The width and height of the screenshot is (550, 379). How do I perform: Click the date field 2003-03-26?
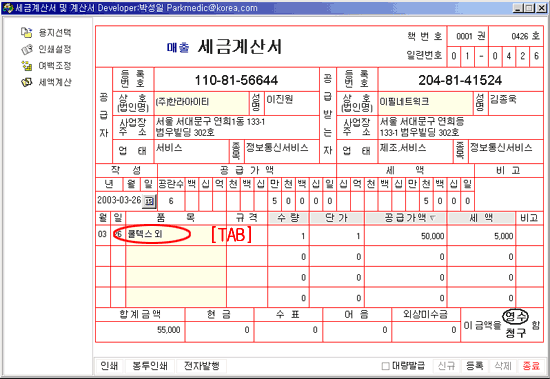pos(119,201)
